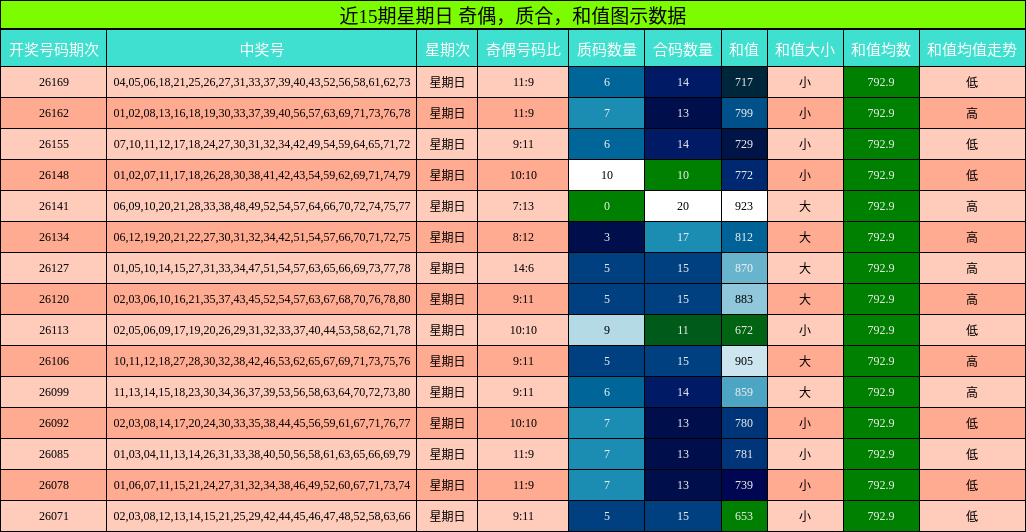
Task: Click composite count 11 cell
Action: (x=683, y=330)
